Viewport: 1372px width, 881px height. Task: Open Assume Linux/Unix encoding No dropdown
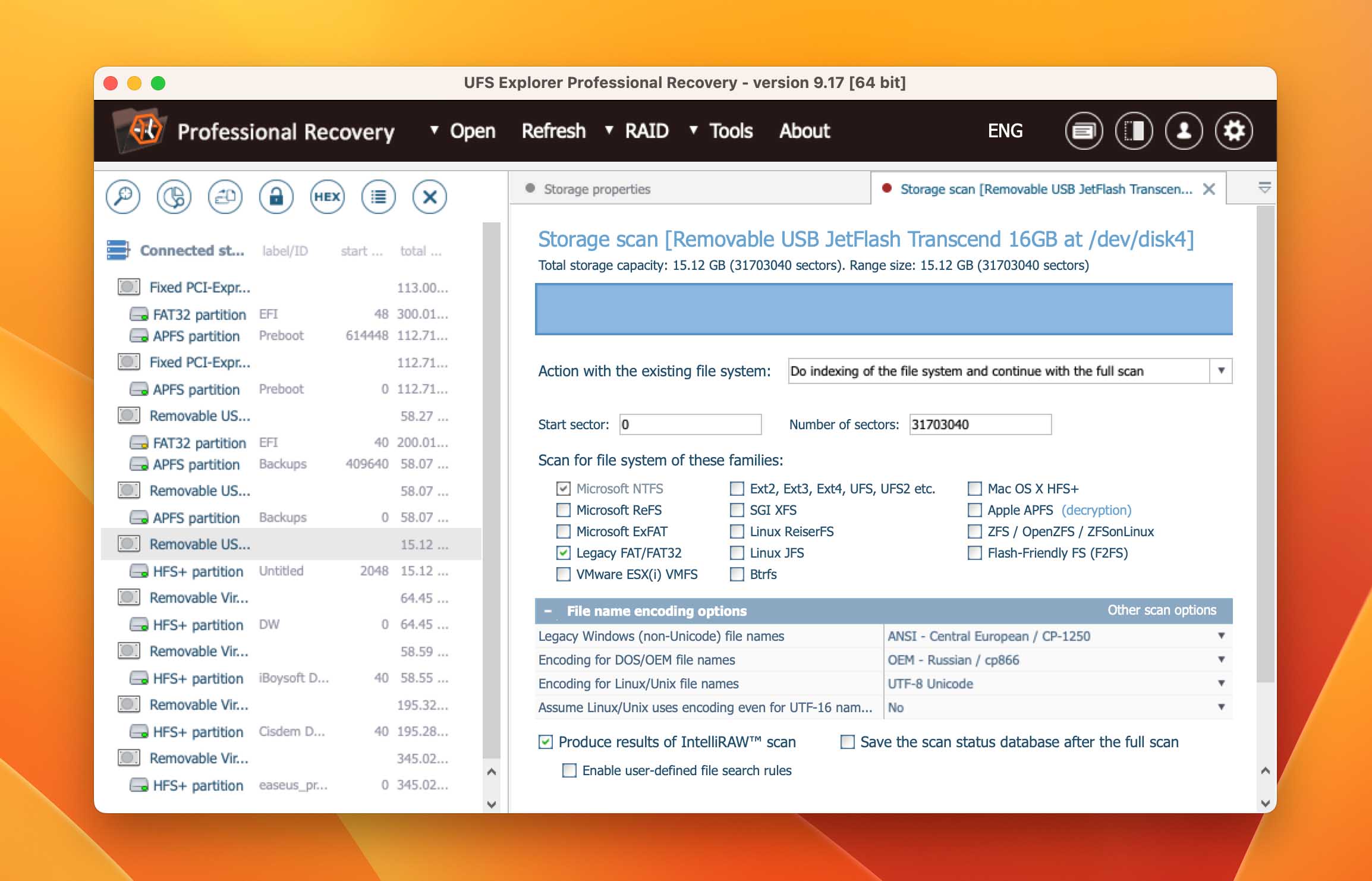[x=1058, y=707]
